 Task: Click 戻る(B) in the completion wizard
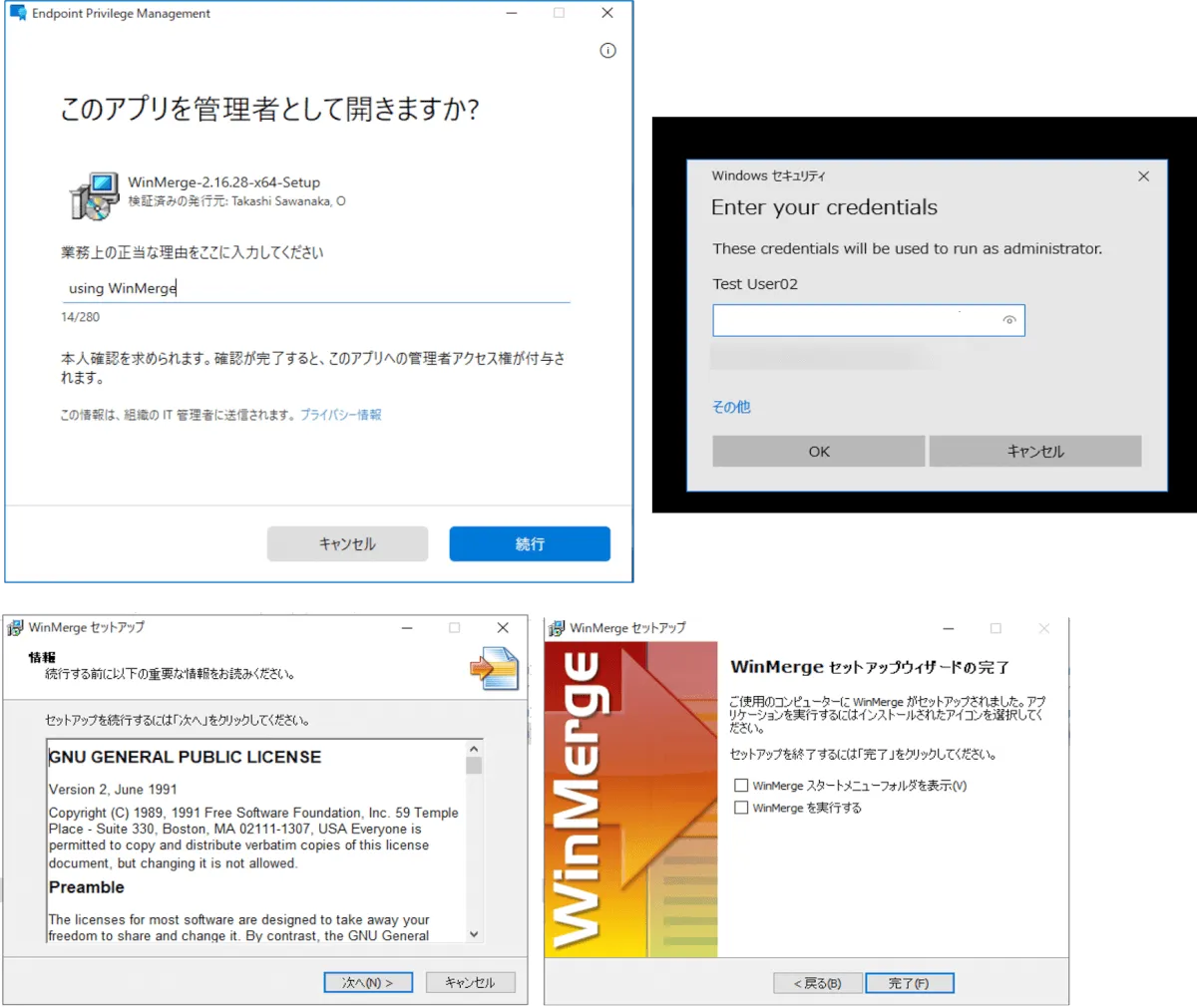(818, 983)
